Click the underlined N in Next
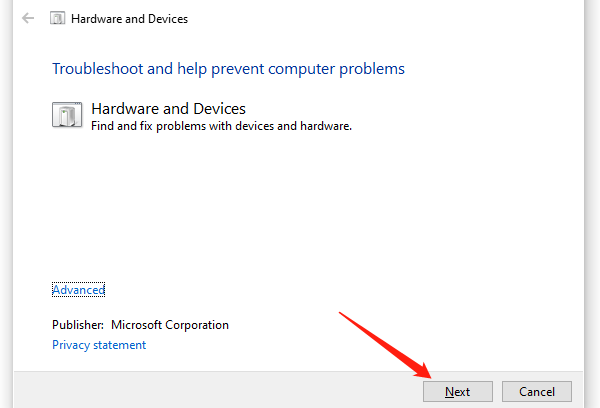The width and height of the screenshot is (600, 408). point(450,392)
